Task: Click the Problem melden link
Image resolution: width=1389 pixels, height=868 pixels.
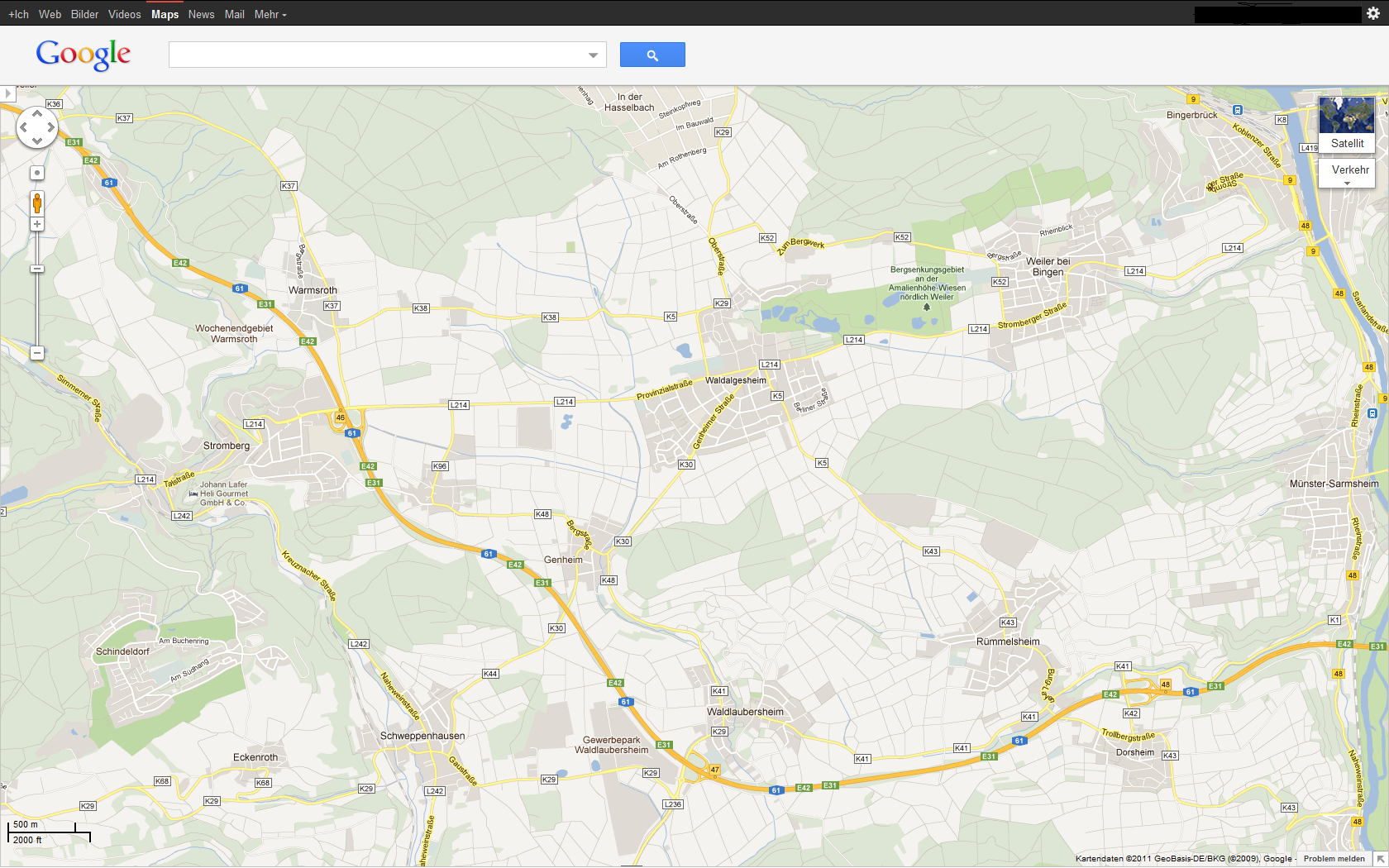Action: point(1334,859)
